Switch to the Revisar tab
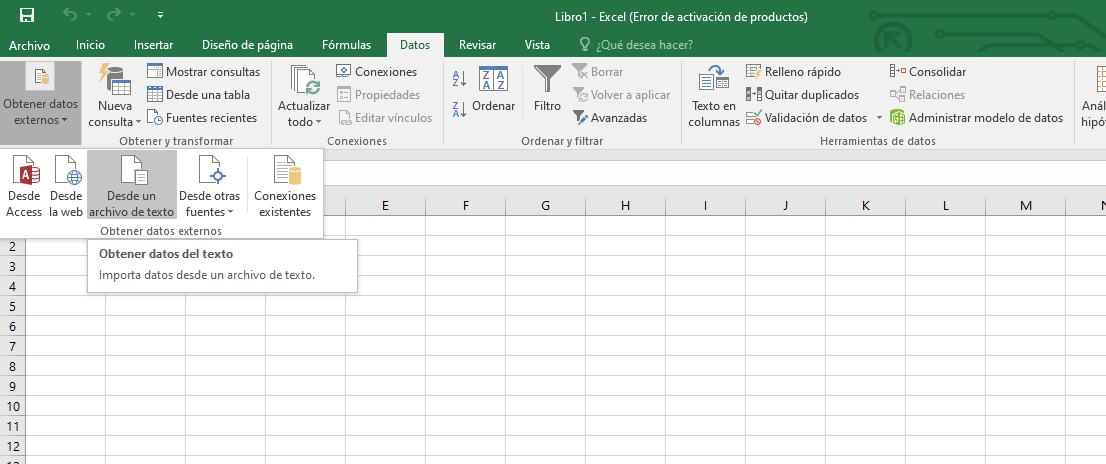This screenshot has height=464, width=1106. click(478, 45)
